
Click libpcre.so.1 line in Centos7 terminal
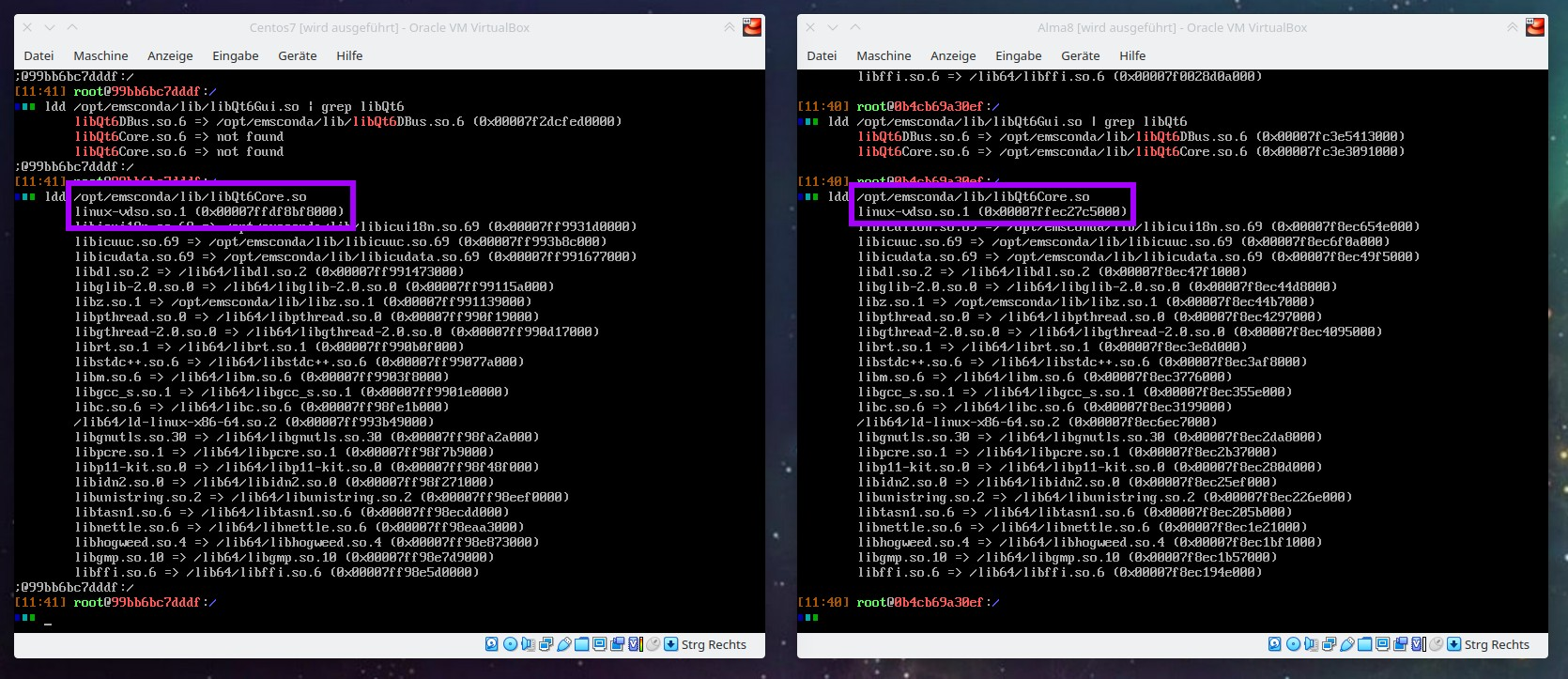coord(284,452)
